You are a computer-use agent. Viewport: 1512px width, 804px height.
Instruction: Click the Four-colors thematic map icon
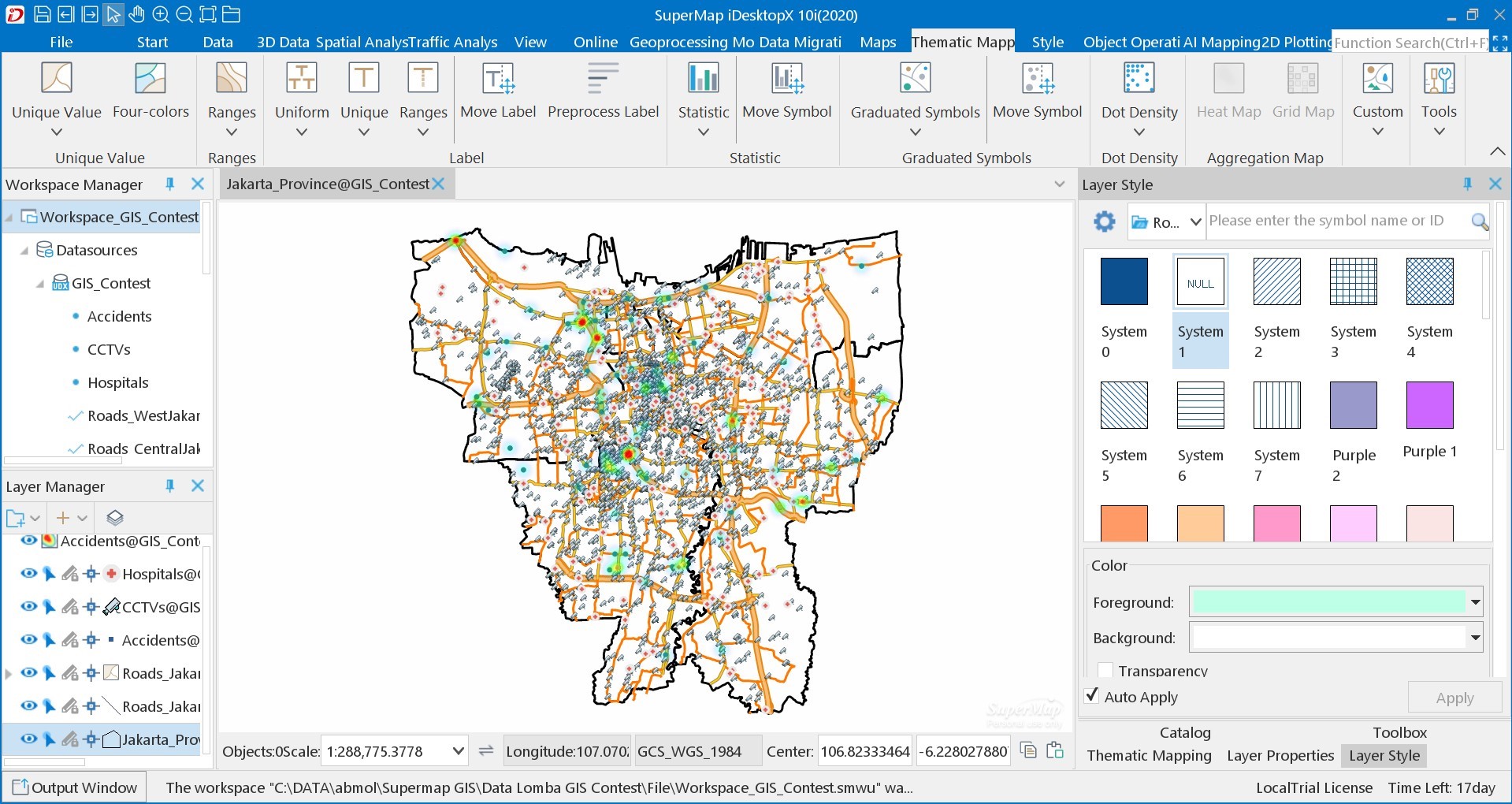click(x=150, y=78)
